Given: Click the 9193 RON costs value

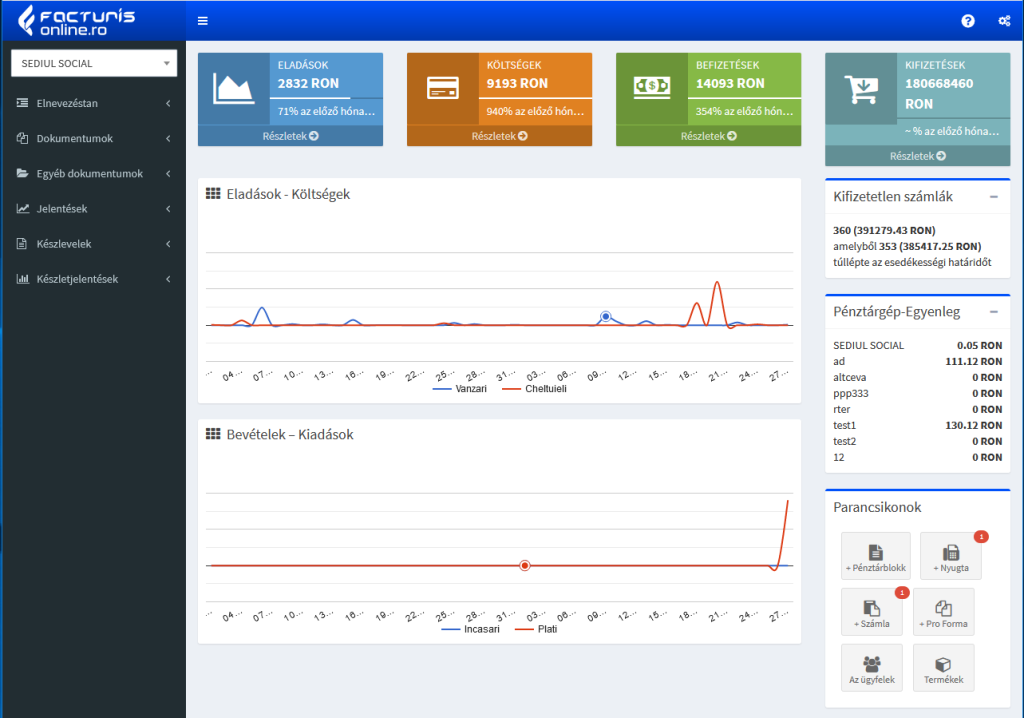Looking at the screenshot, I should [517, 84].
